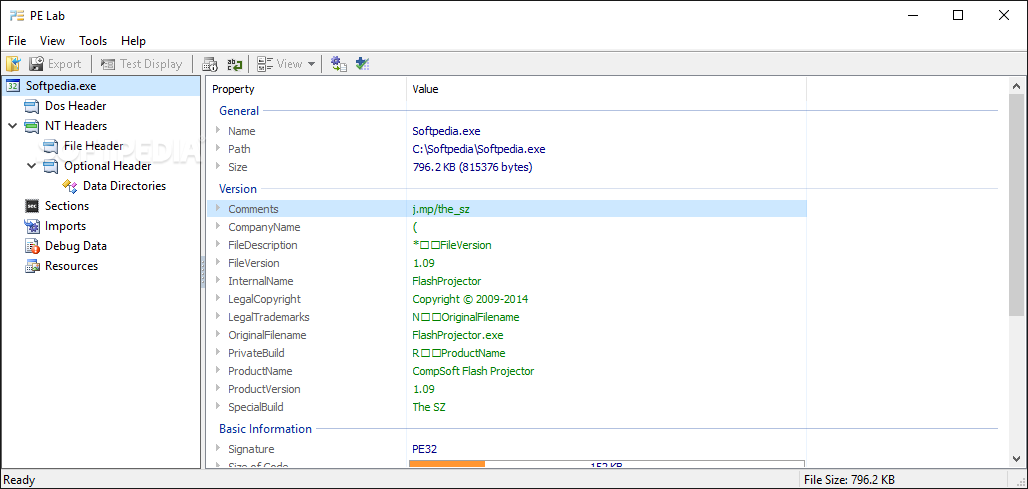Select the value 796.2 KB (815376 bytes)
This screenshot has height=489, width=1028.
pos(472,167)
